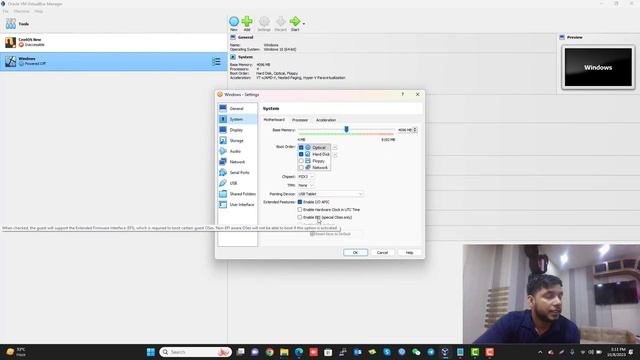This screenshot has height=360, width=640.
Task: Enable Hardware Clock in UTC Time
Action: pos(300,210)
